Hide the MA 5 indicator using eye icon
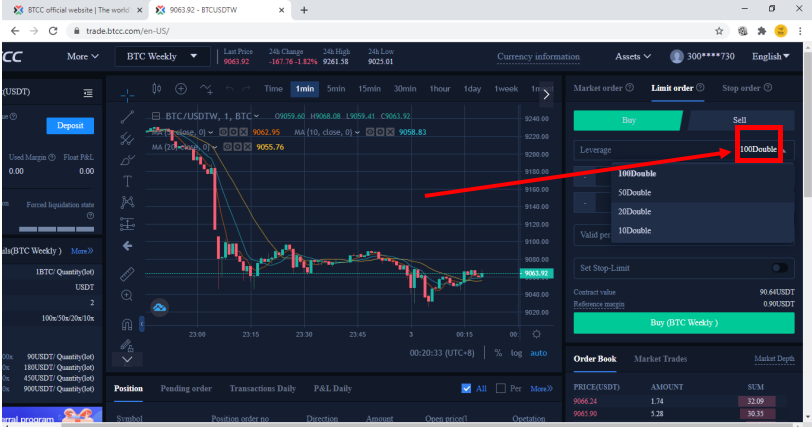812x427 pixels. pyautogui.click(x=223, y=132)
